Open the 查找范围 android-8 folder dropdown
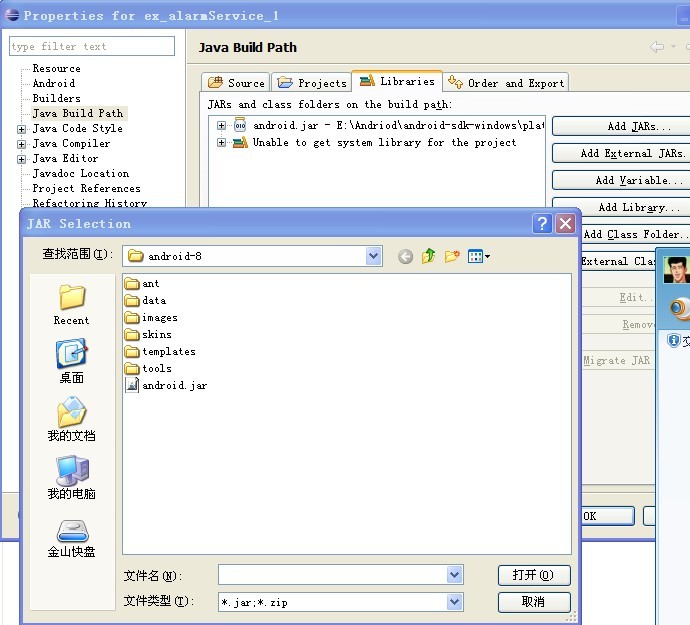 tap(373, 256)
